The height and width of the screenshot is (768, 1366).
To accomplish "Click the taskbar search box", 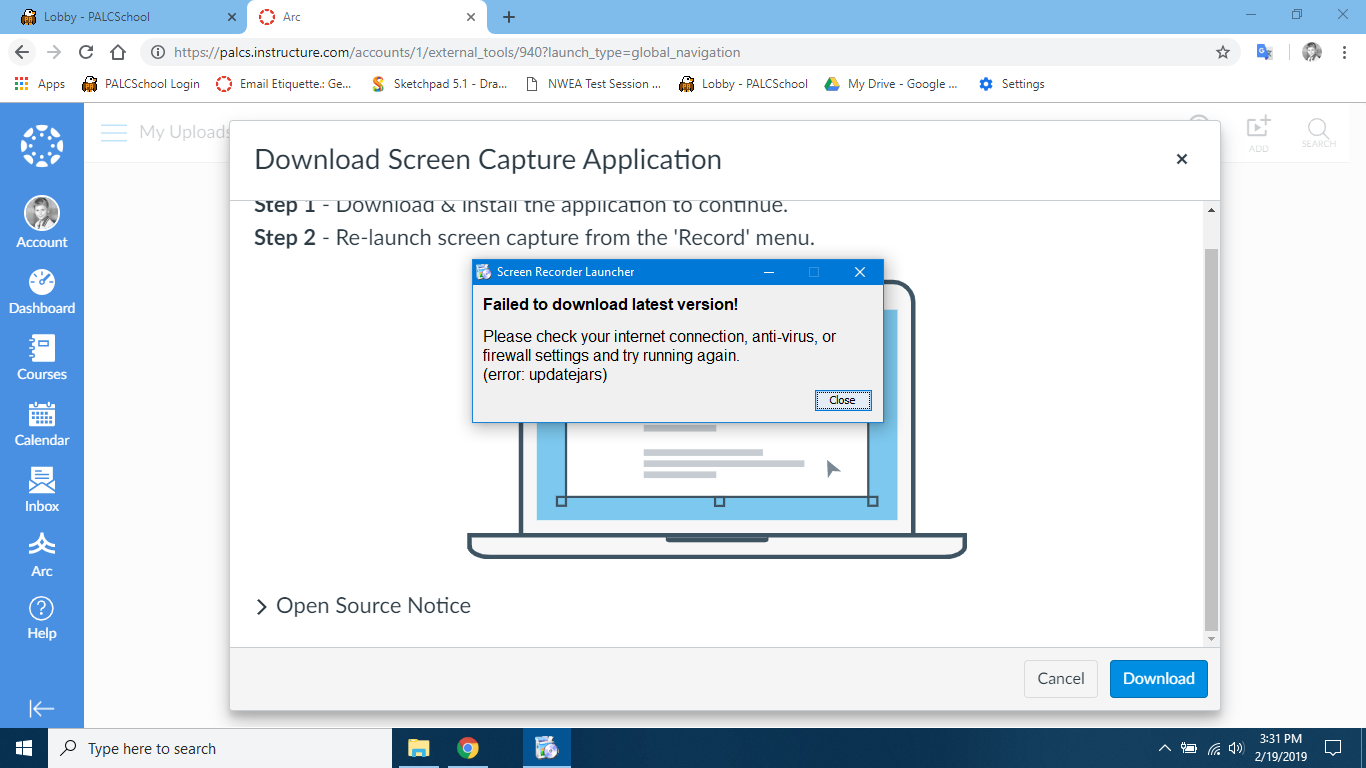I will pos(220,748).
